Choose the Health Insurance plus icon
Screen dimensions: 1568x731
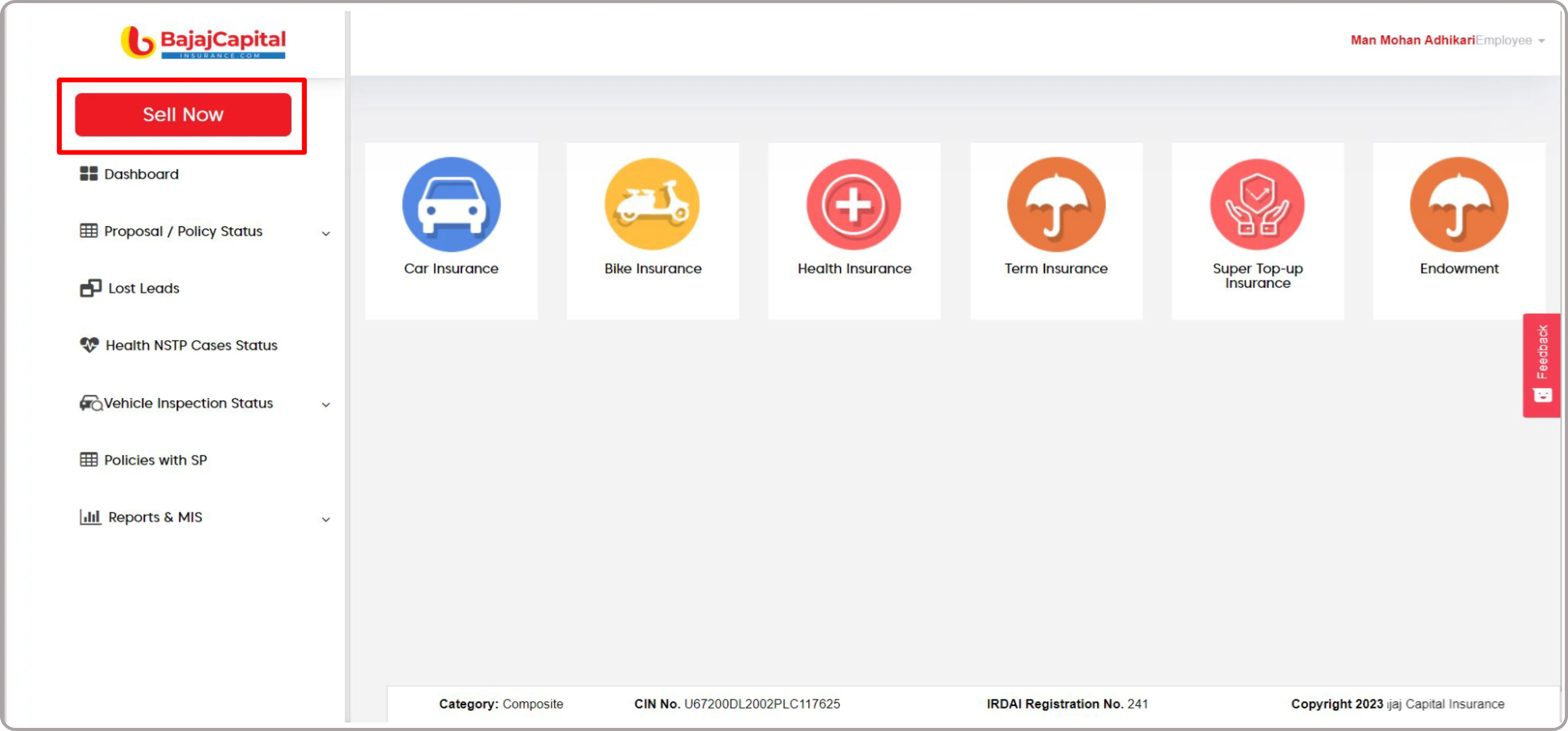pyautogui.click(x=853, y=204)
